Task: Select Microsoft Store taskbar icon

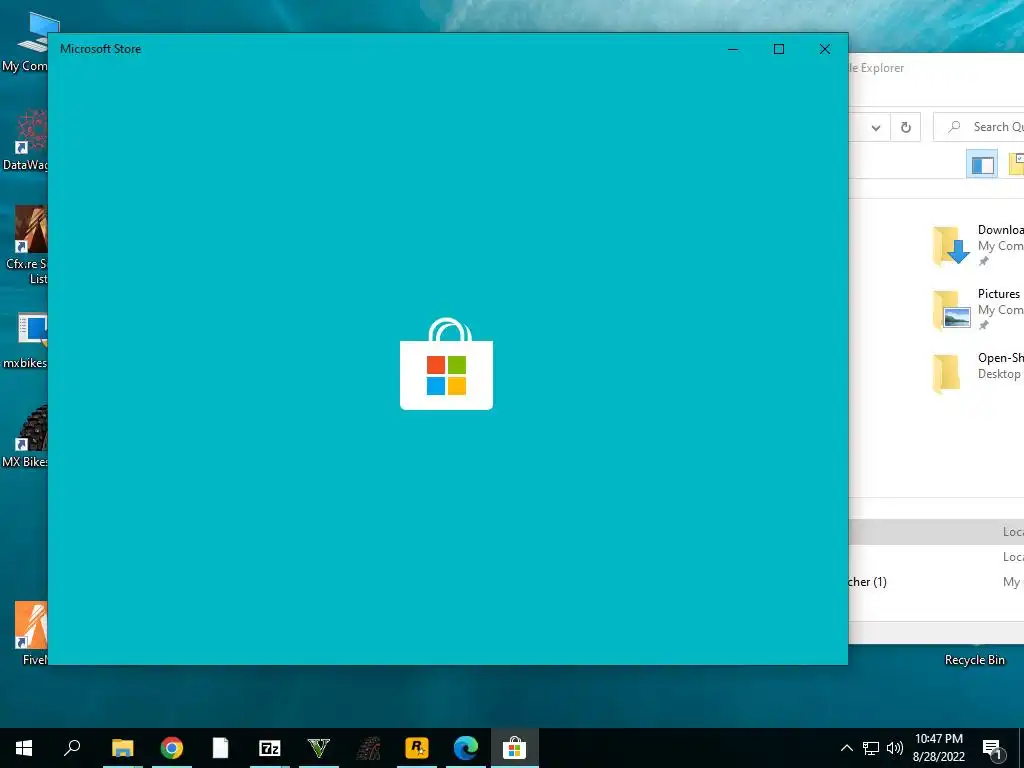Action: [x=515, y=748]
